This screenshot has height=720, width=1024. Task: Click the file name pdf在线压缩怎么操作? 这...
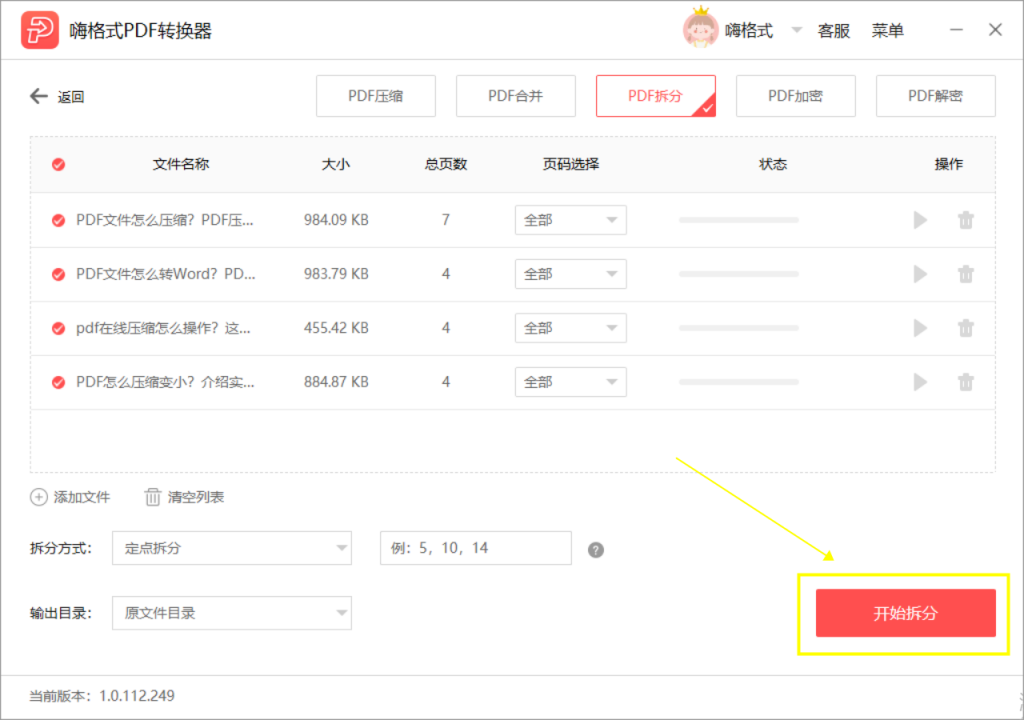[x=163, y=328]
